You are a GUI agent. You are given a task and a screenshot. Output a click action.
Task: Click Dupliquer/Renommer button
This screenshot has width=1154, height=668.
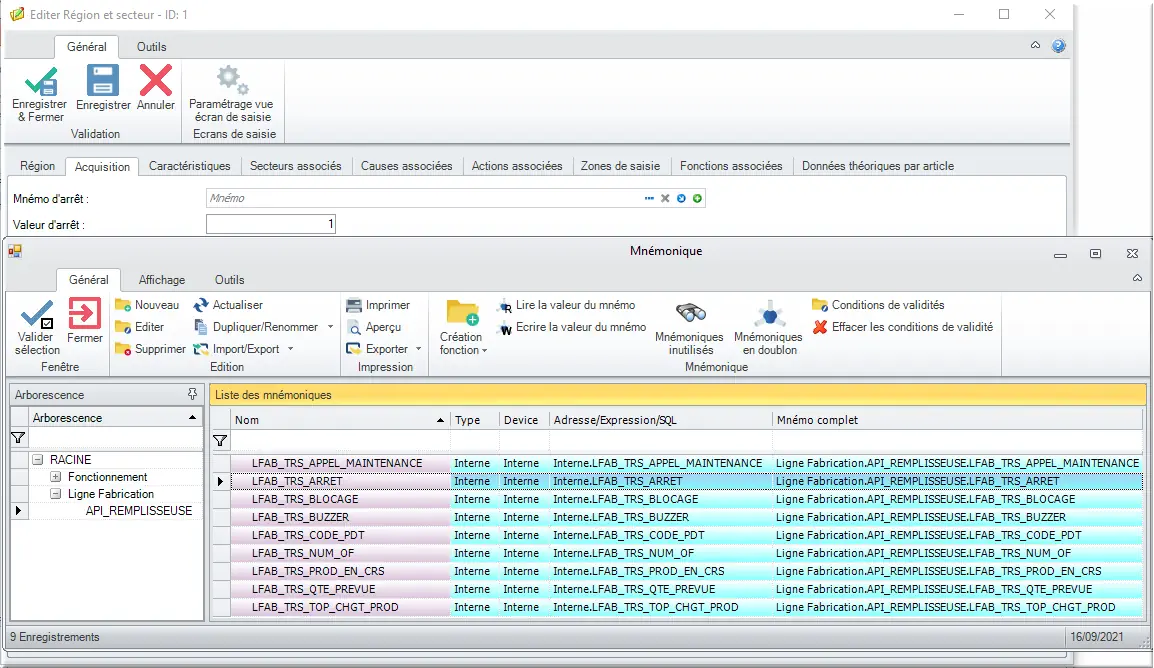pos(256,327)
